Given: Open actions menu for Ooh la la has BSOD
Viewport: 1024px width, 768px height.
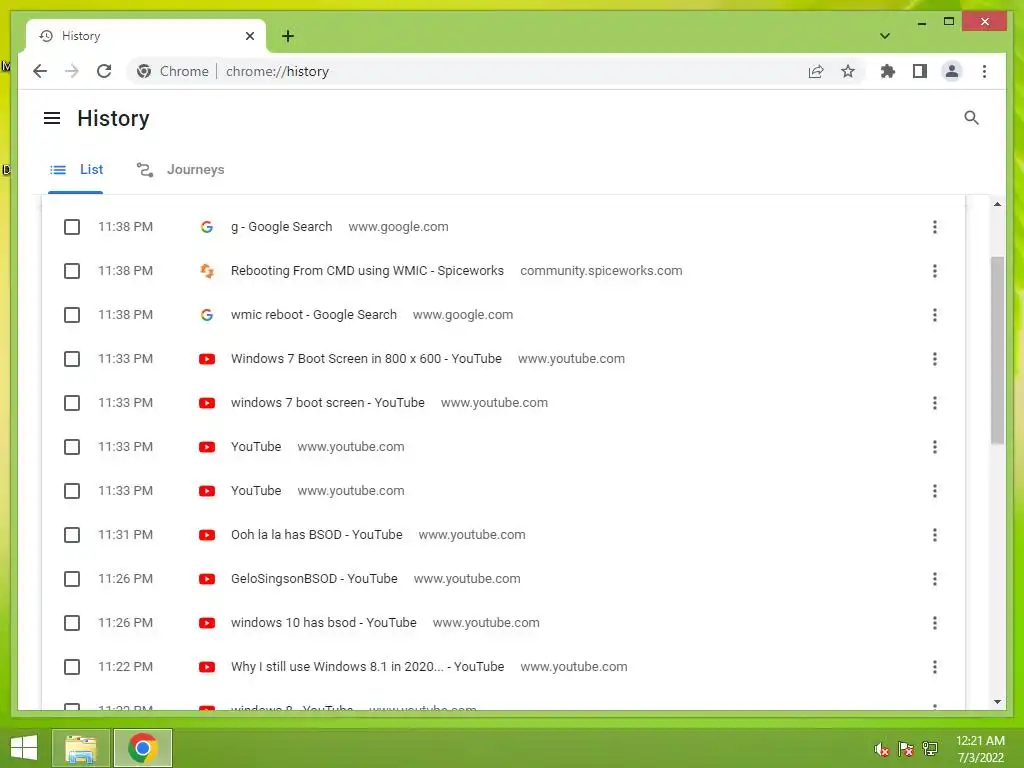Looking at the screenshot, I should click(935, 535).
